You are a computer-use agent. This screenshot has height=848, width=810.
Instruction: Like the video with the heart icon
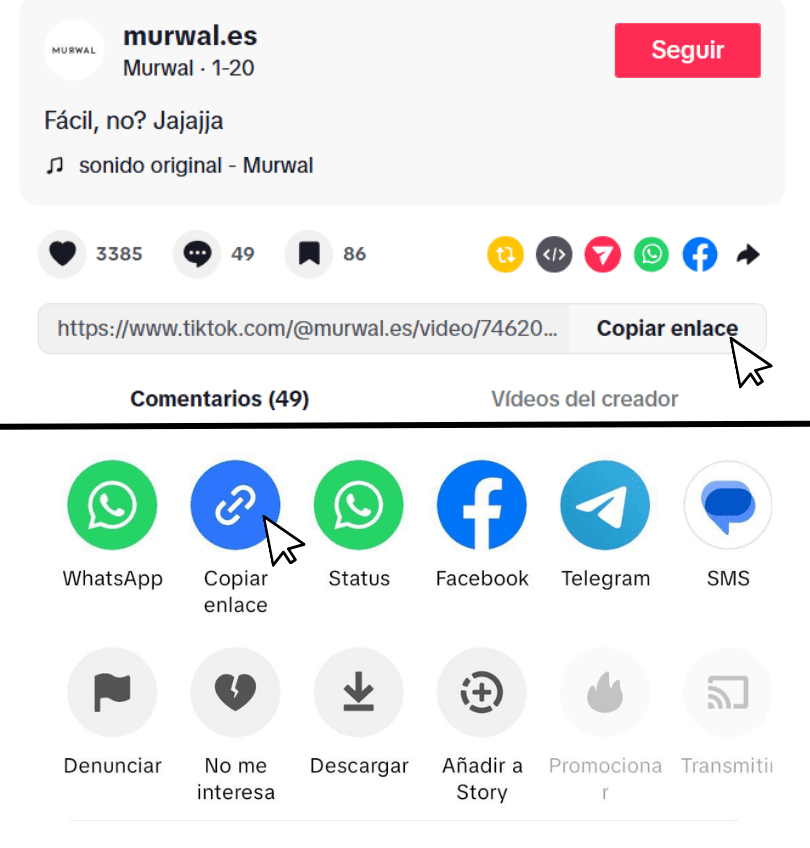pyautogui.click(x=62, y=254)
